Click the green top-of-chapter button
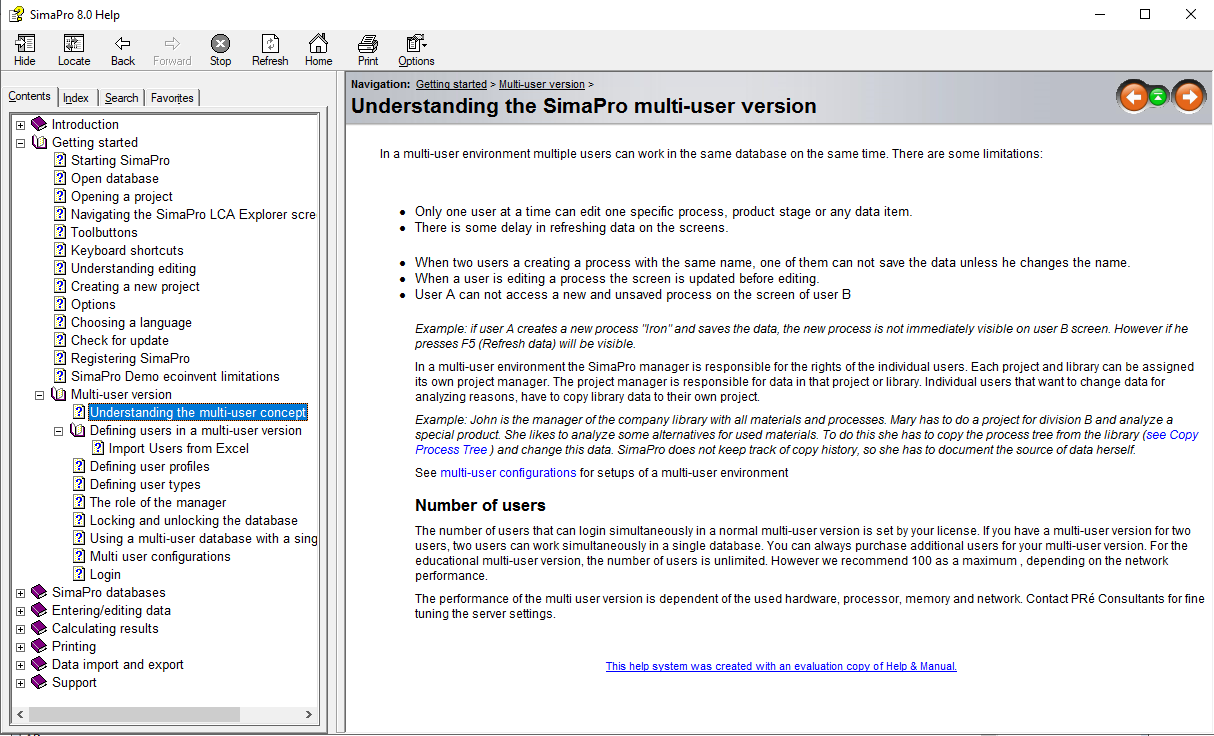The image size is (1214, 736). coord(1158,97)
